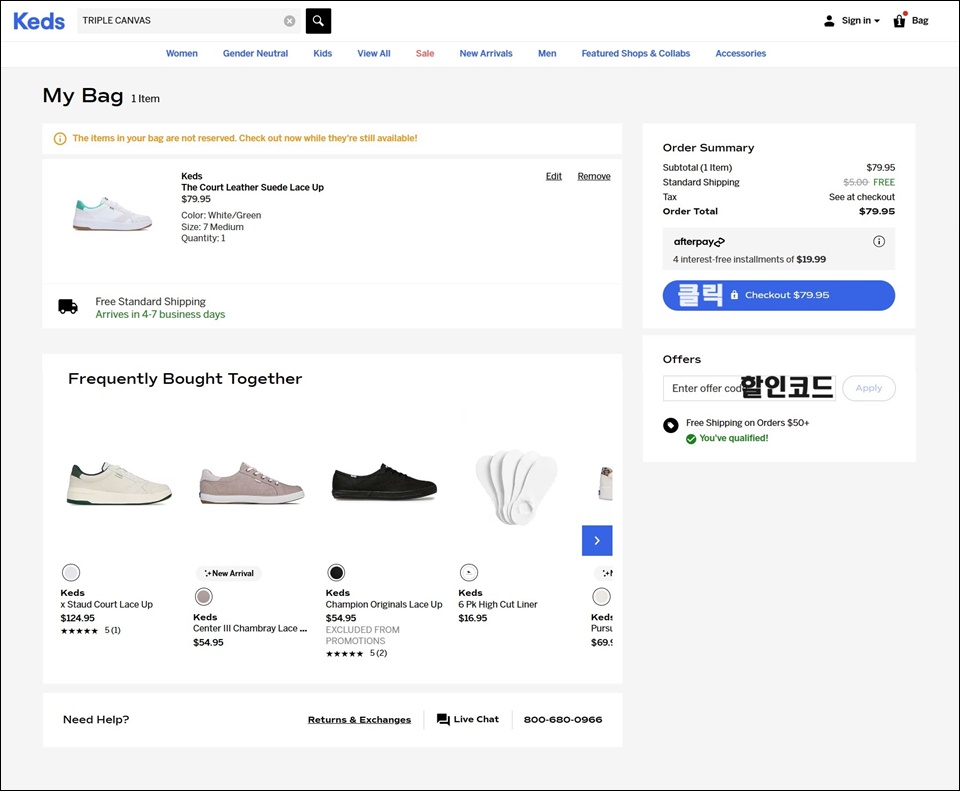Open the View All menu
960x791 pixels.
(x=374, y=53)
